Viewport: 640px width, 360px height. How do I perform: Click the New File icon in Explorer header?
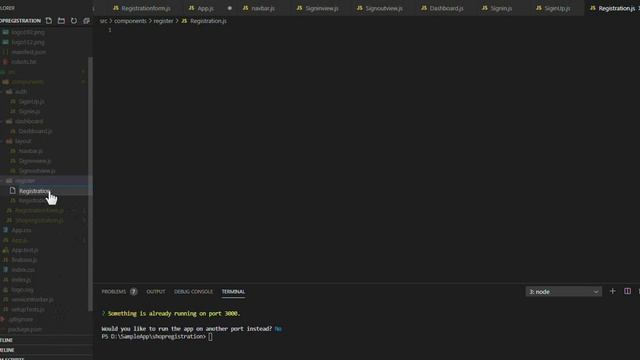pos(49,20)
